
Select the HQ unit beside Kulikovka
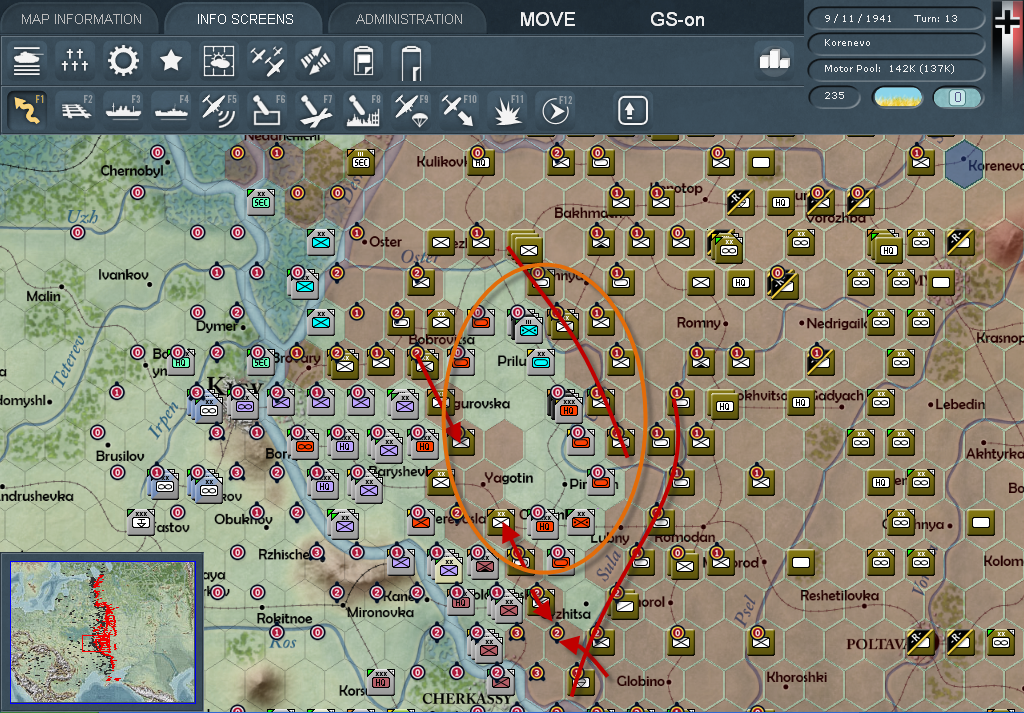[x=481, y=162]
